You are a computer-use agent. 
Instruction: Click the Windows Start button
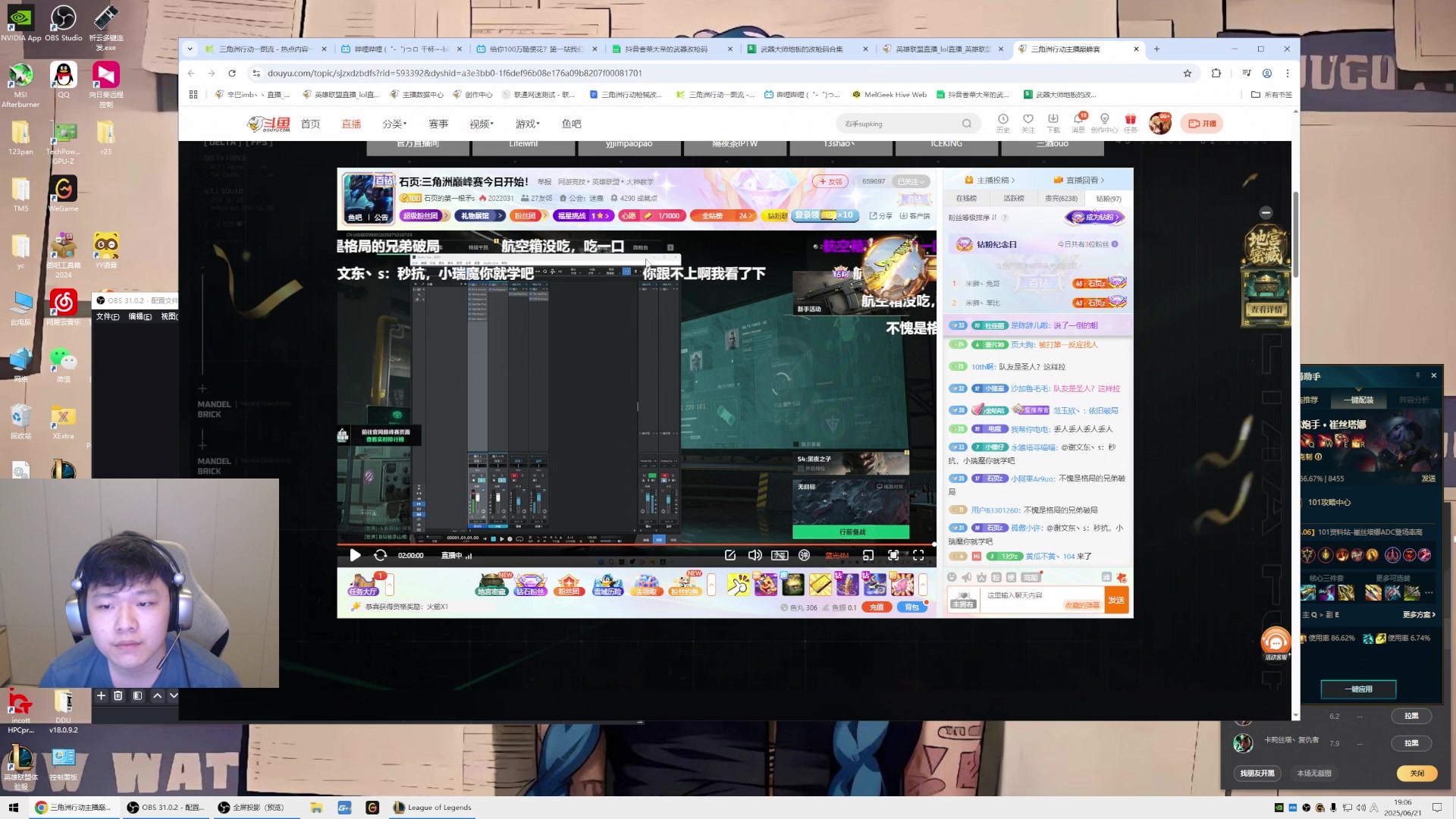click(x=14, y=808)
